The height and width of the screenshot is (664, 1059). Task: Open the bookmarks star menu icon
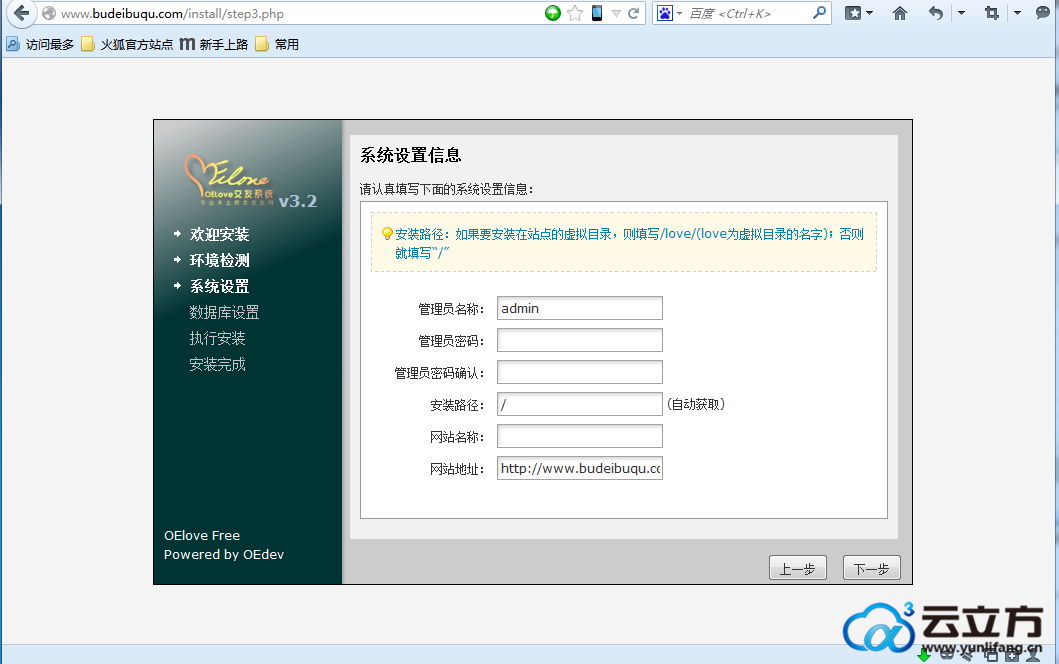[x=853, y=13]
